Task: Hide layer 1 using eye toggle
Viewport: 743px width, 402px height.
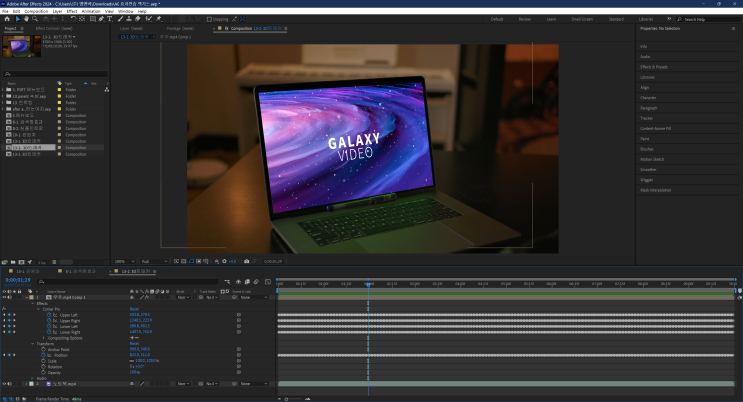Action: coord(4,297)
